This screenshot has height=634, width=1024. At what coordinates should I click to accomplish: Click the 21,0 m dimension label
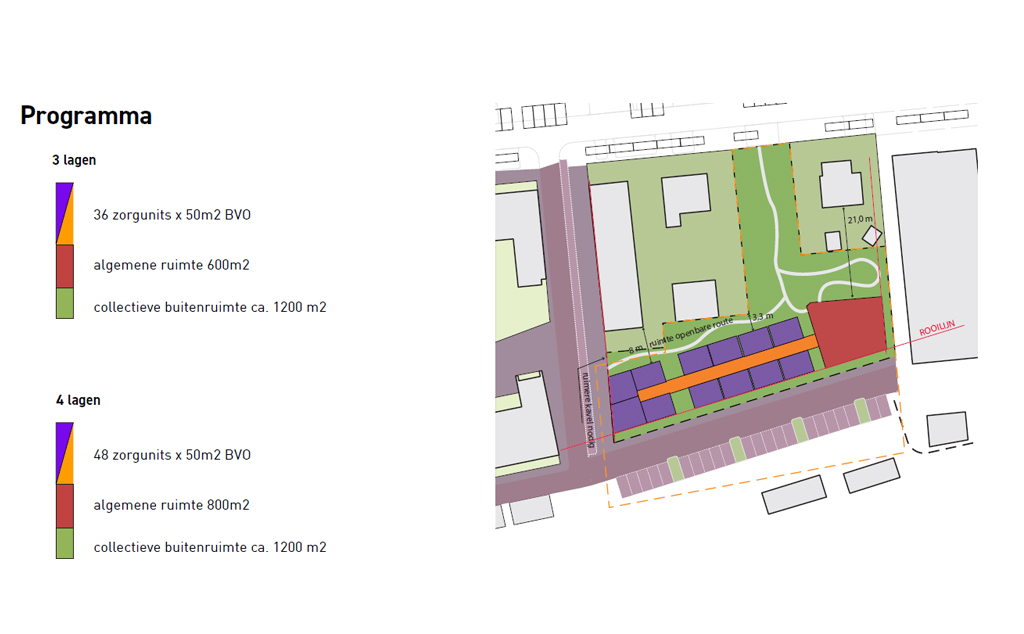(x=860, y=220)
